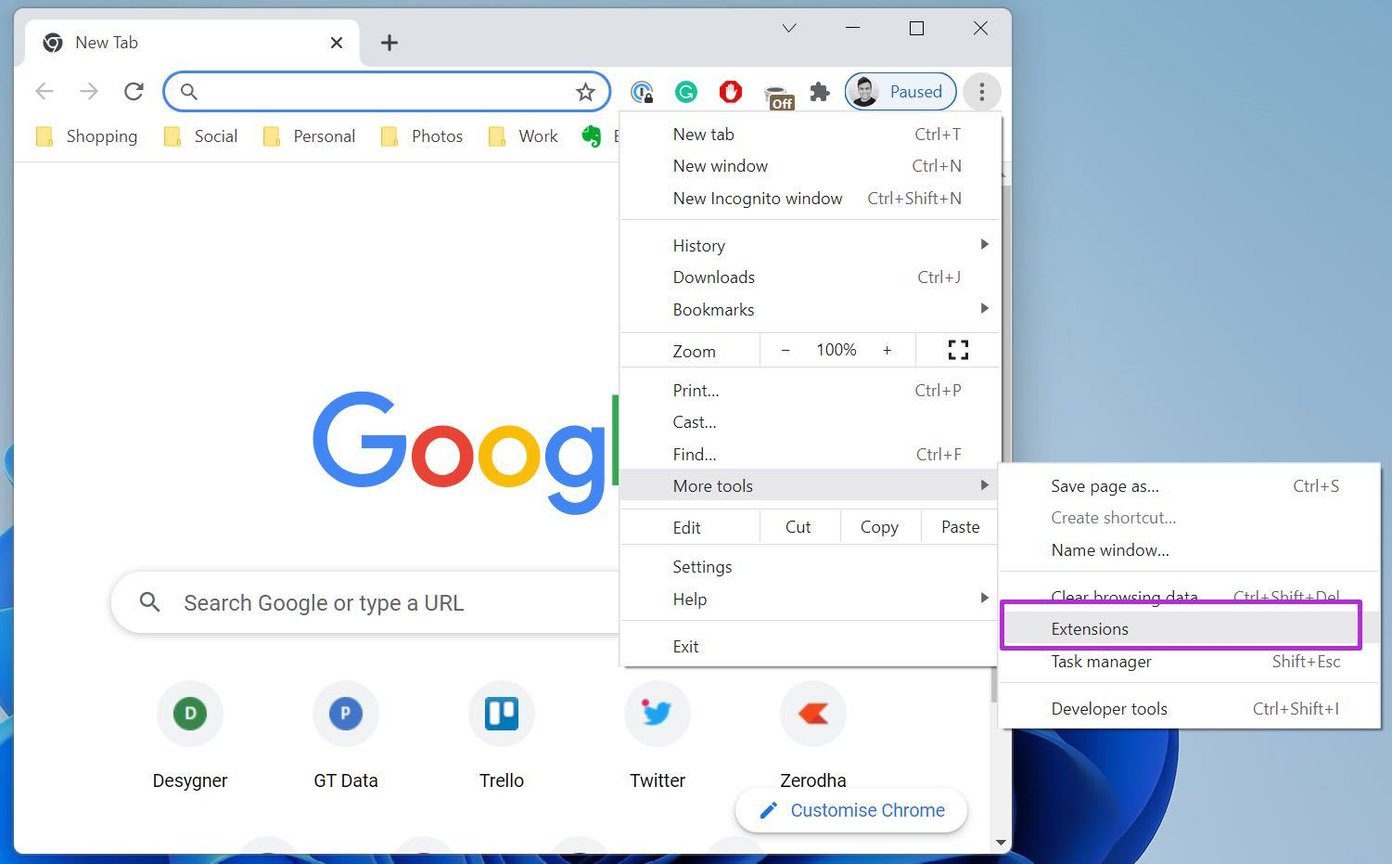Image resolution: width=1392 pixels, height=864 pixels.
Task: Select Find... in the menu
Action: pyautogui.click(x=809, y=454)
